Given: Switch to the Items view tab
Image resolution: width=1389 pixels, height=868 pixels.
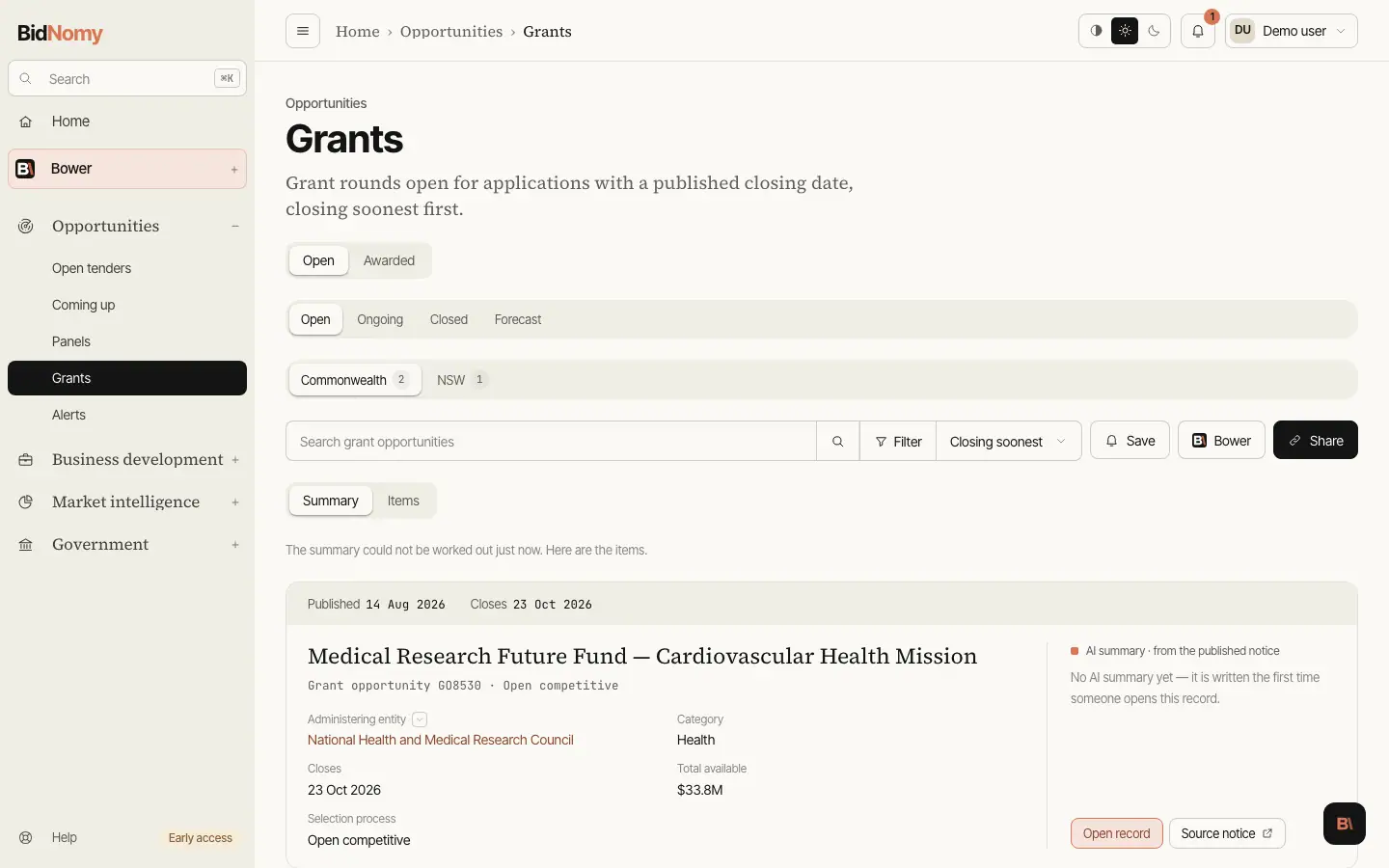Looking at the screenshot, I should click(403, 501).
